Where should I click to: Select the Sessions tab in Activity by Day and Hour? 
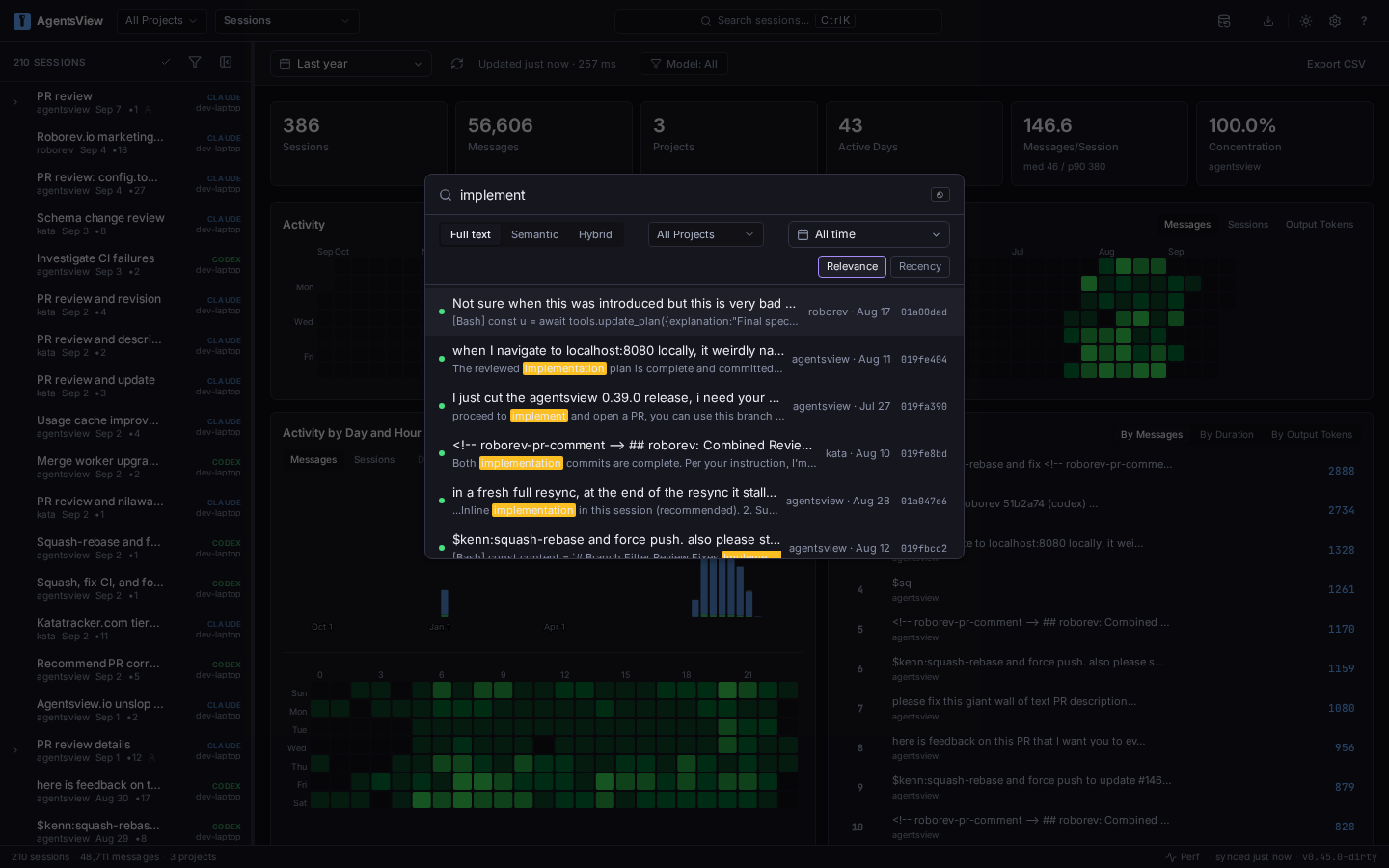[374, 460]
